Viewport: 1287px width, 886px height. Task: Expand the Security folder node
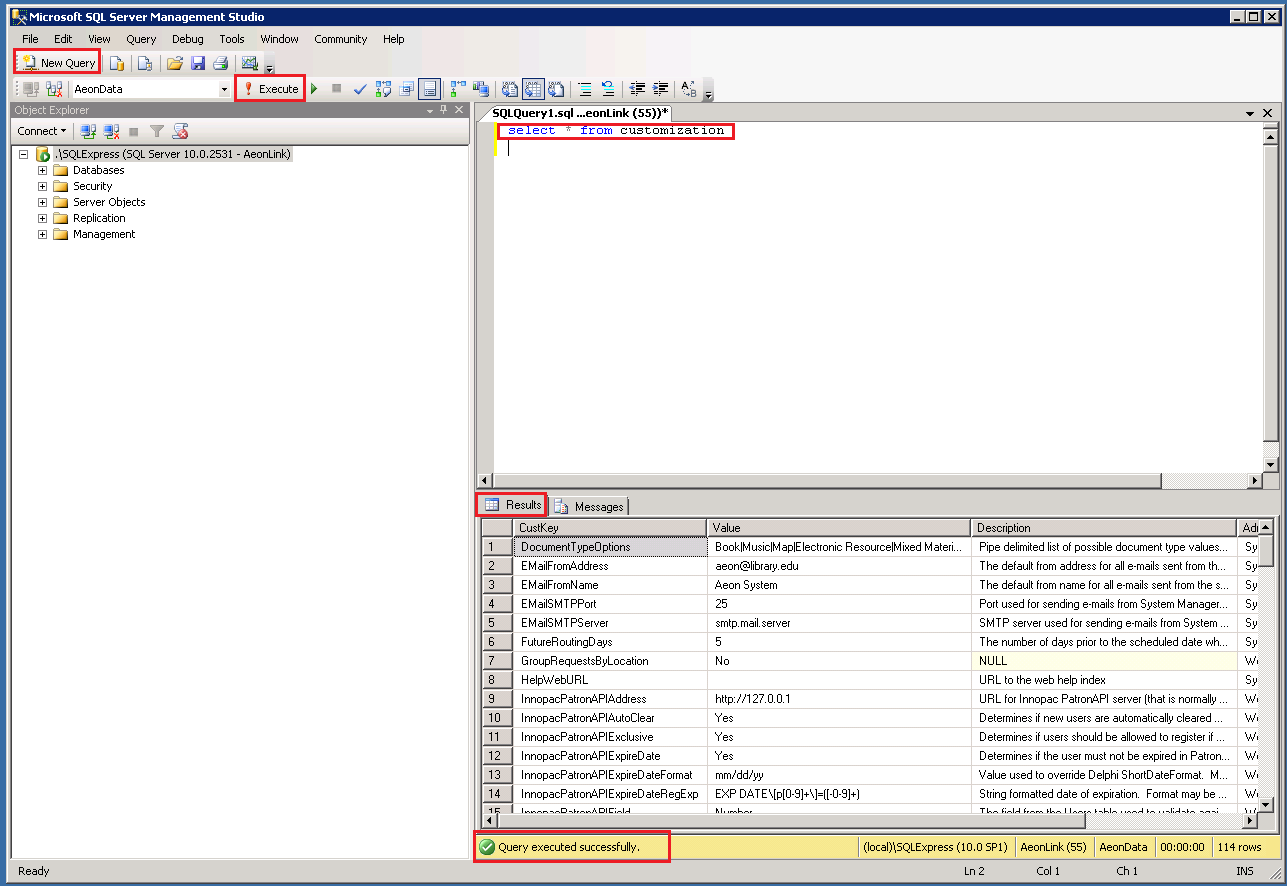click(x=43, y=186)
